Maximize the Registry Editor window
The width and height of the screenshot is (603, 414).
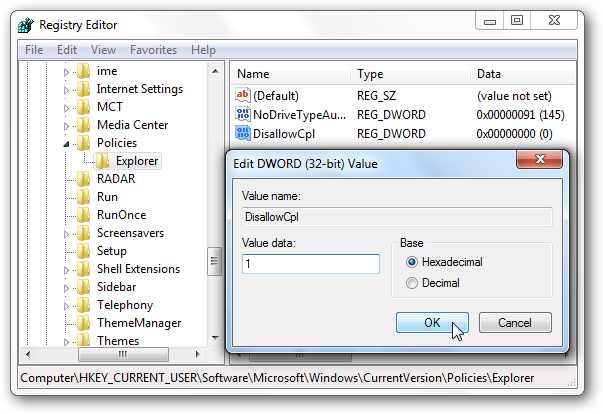[516, 20]
